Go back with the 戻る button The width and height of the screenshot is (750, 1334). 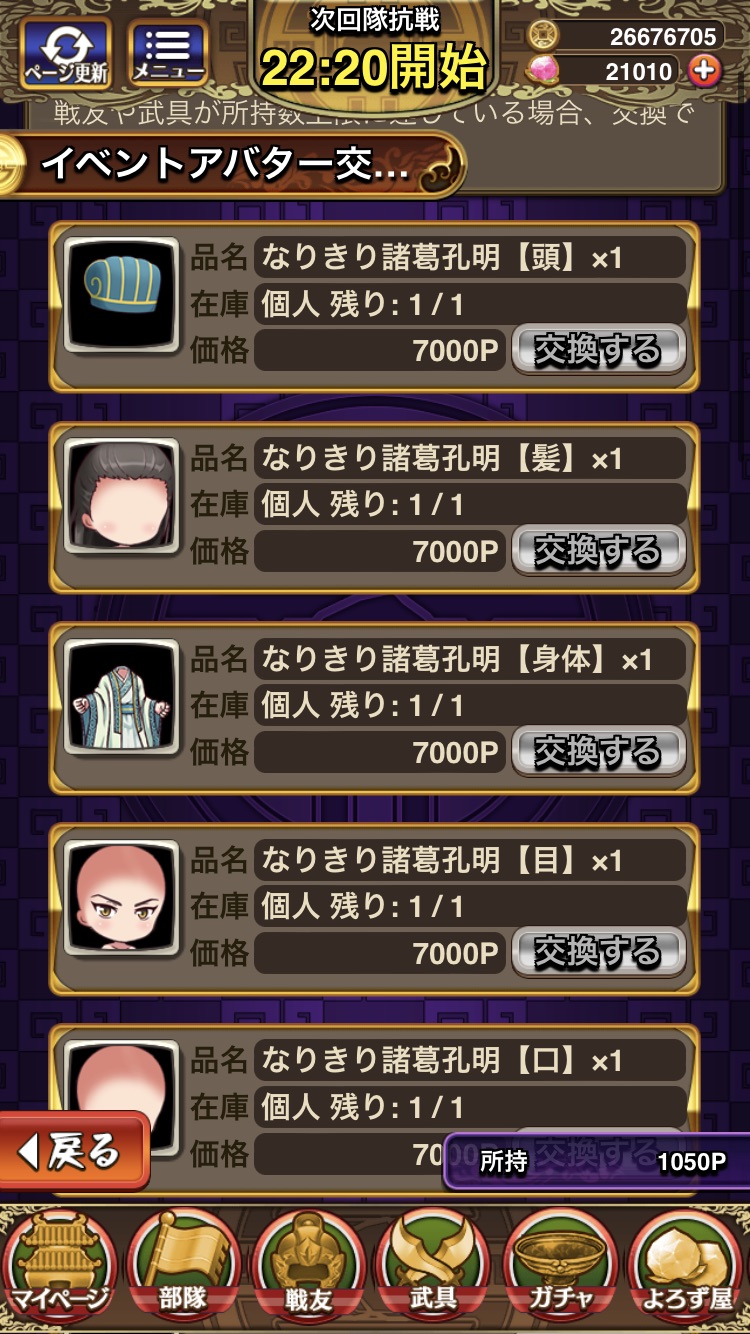pyautogui.click(x=74, y=1152)
